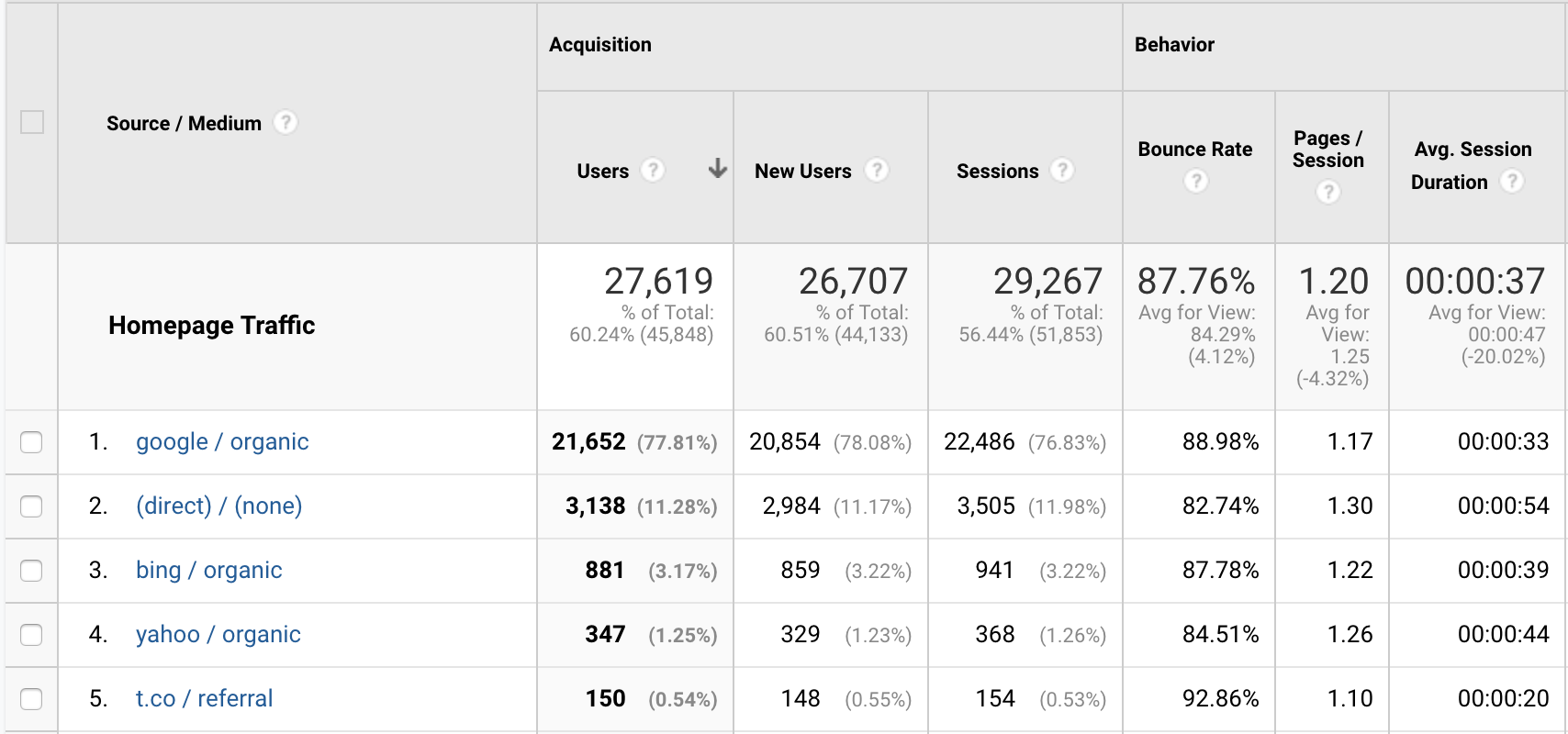
Task: Open the bing / organic source link
Action: point(209,570)
